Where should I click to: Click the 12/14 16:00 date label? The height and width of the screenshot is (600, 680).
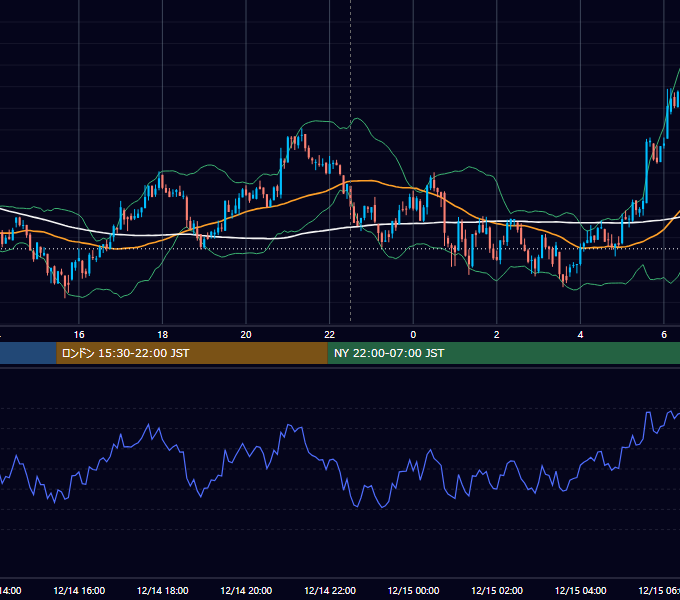tap(79, 590)
